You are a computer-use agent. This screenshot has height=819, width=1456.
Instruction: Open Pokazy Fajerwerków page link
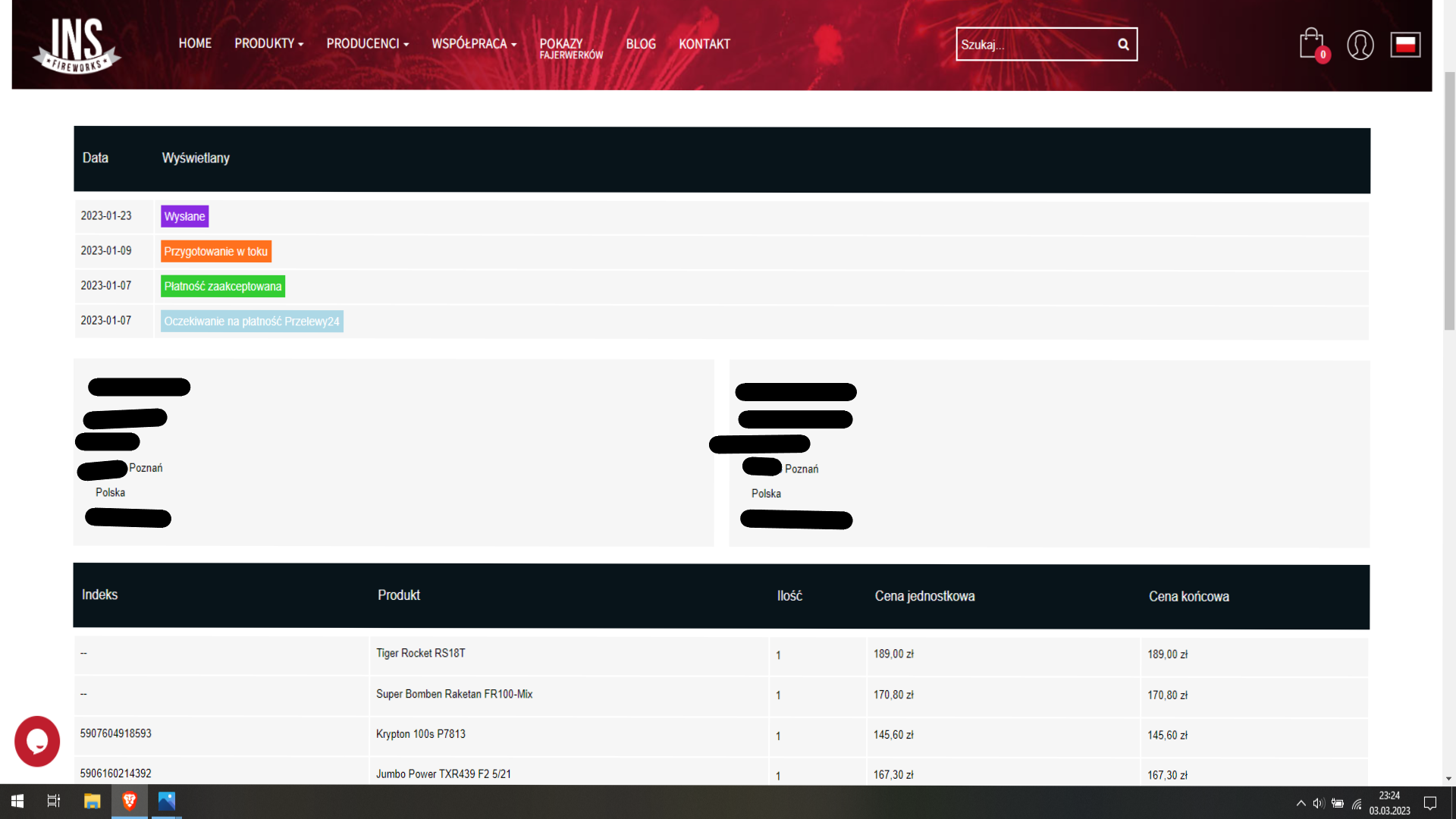pos(570,49)
